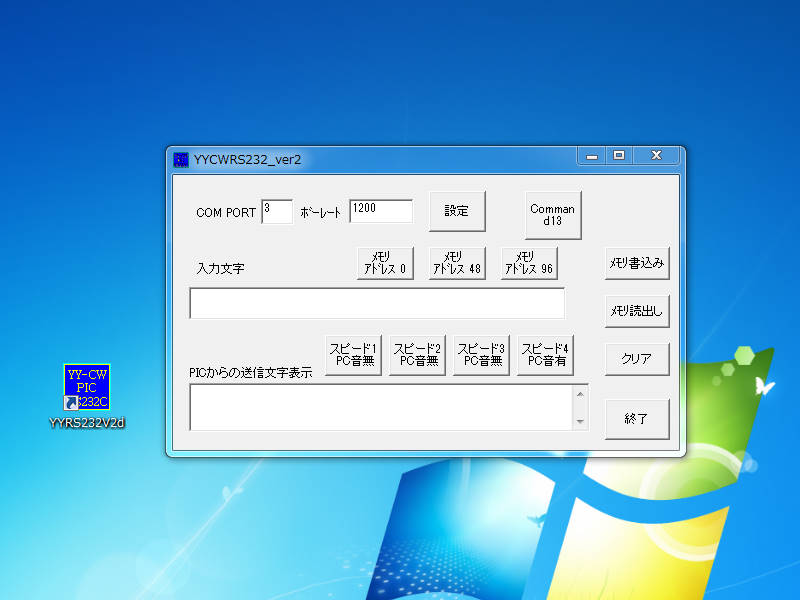This screenshot has height=600, width=800.
Task: Choose スピード3 PC音無 button
Action: point(481,355)
